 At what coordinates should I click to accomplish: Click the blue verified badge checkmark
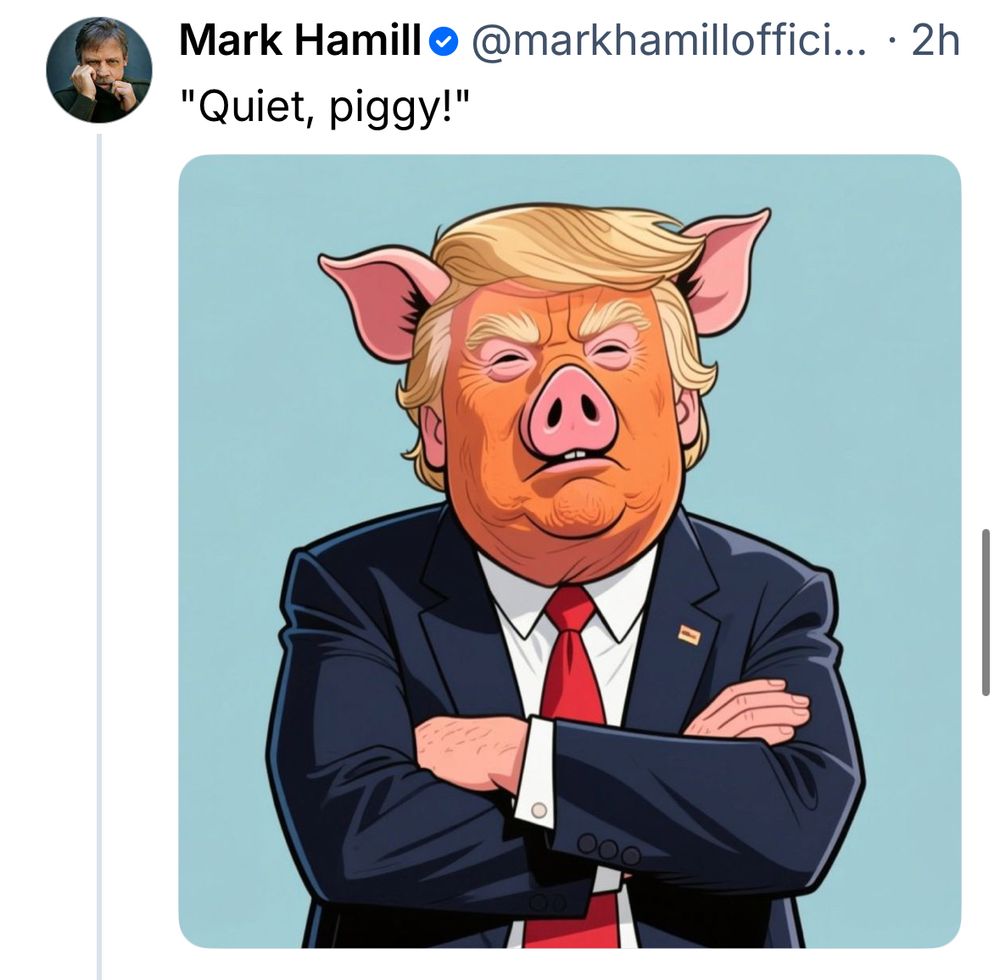coord(443,41)
